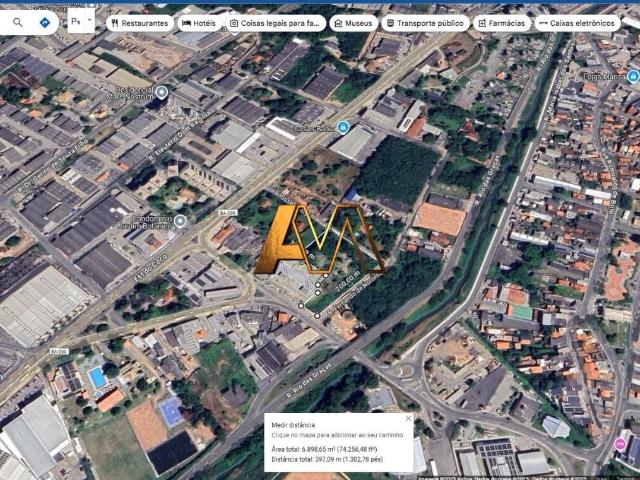Image resolution: width=640 pixels, height=480 pixels.
Task: Open the Condomínio Jardim Botânico map pin
Action: tap(180, 221)
